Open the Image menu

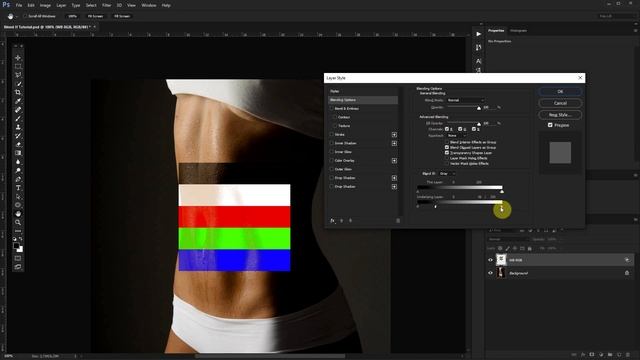click(45, 5)
